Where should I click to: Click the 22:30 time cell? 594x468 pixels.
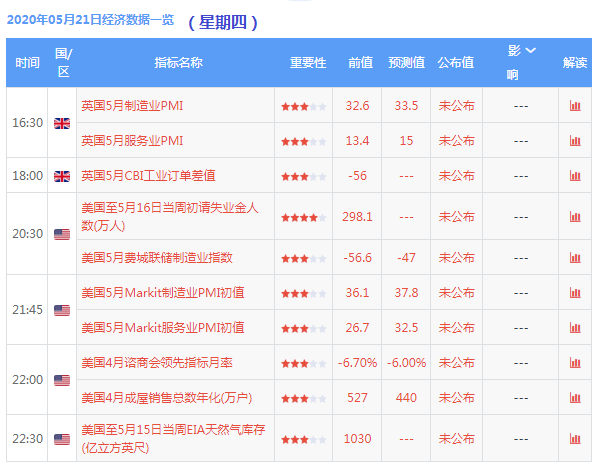pos(27,438)
